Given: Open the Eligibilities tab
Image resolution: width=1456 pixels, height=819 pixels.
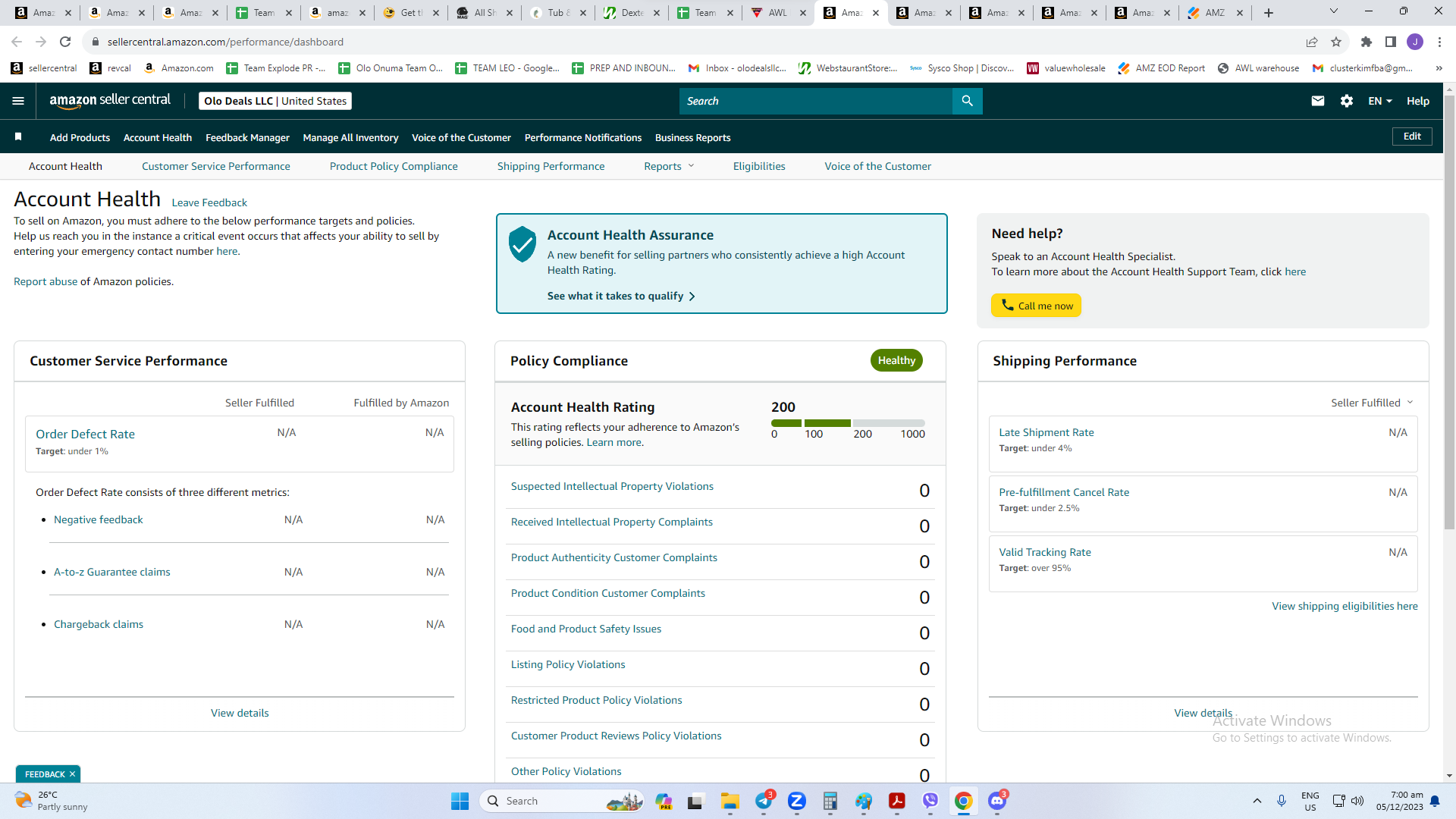Looking at the screenshot, I should pyautogui.click(x=759, y=166).
